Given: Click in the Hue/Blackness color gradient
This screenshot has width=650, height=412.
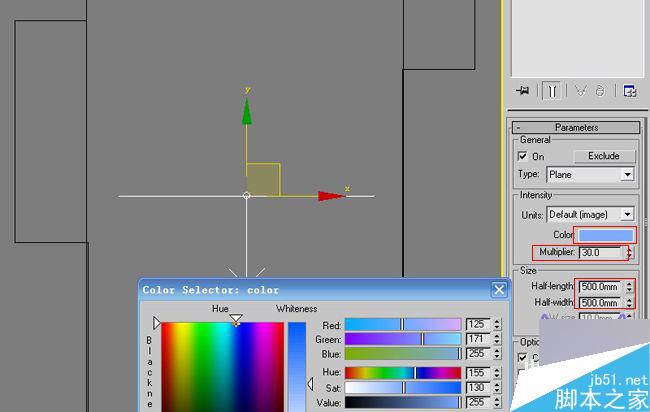Looking at the screenshot, I should [223, 367].
